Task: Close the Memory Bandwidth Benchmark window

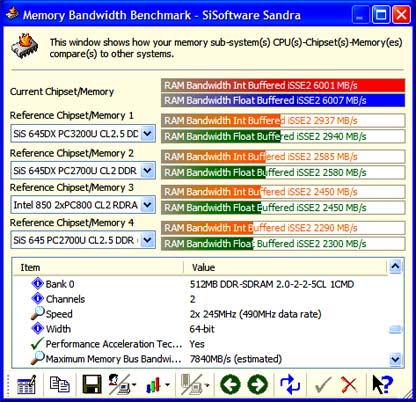Action: point(401,15)
